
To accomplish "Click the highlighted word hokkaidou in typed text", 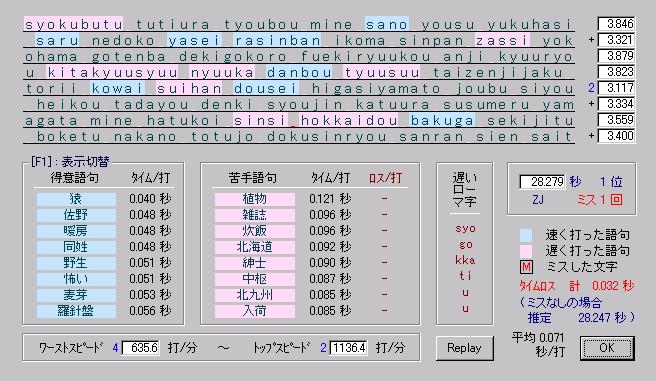I will (x=348, y=120).
